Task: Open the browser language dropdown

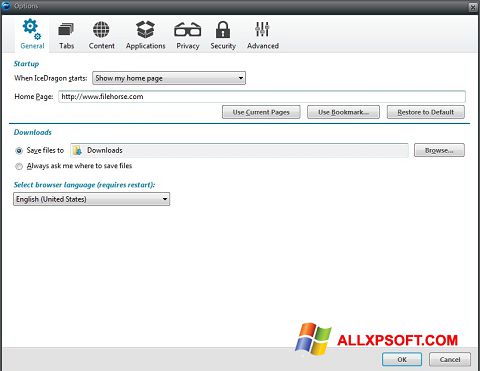Action: (x=92, y=199)
